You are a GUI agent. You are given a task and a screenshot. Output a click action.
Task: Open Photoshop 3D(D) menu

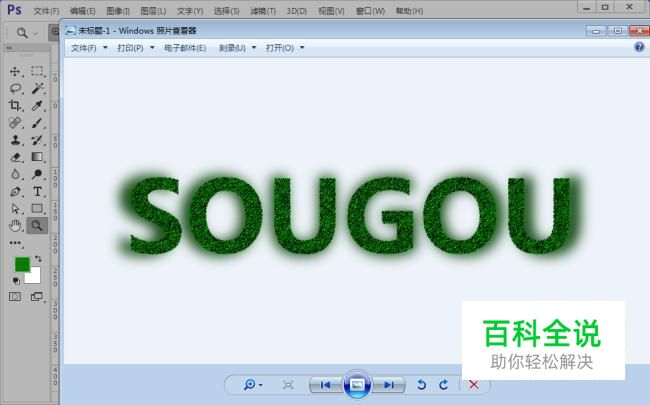[297, 11]
